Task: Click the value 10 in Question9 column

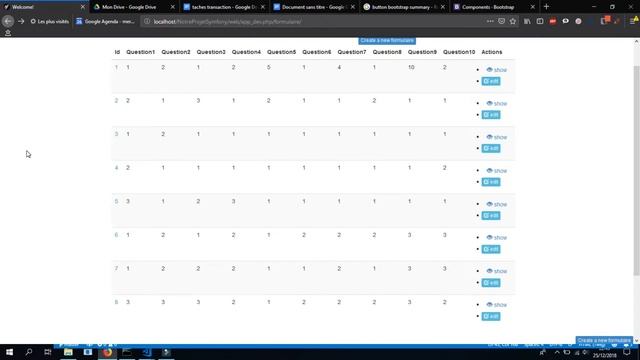Action: [x=411, y=67]
